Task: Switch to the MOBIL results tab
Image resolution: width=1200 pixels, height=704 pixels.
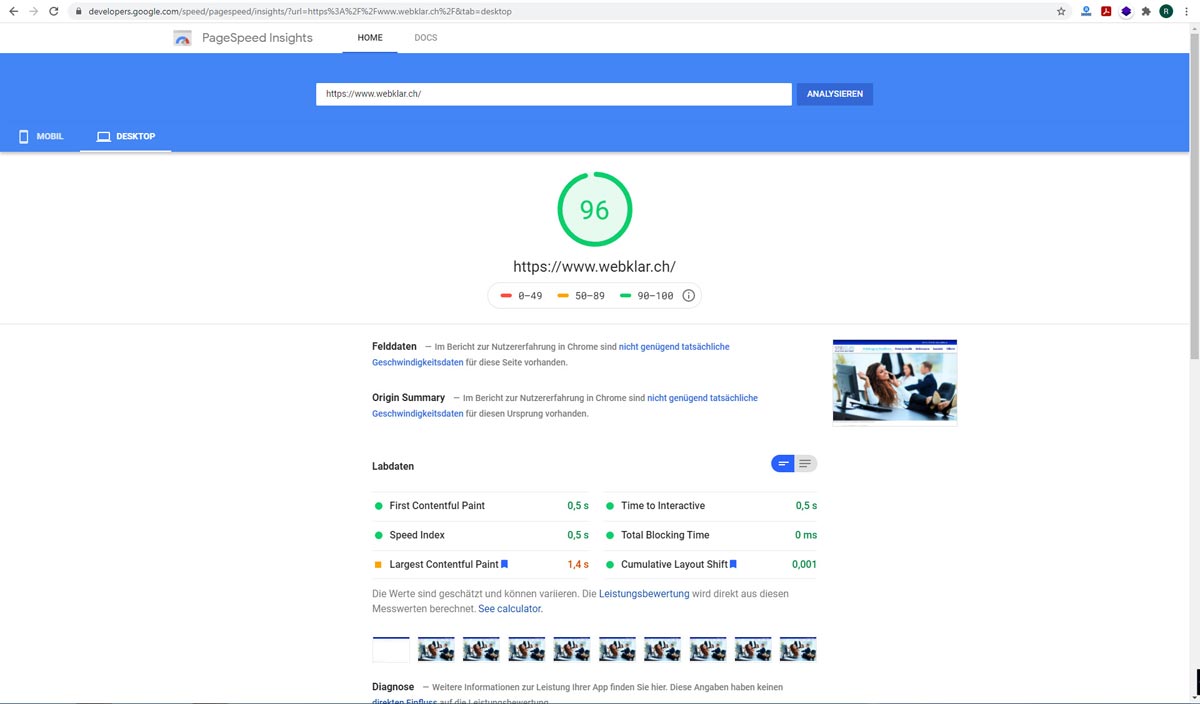Action: (x=41, y=136)
